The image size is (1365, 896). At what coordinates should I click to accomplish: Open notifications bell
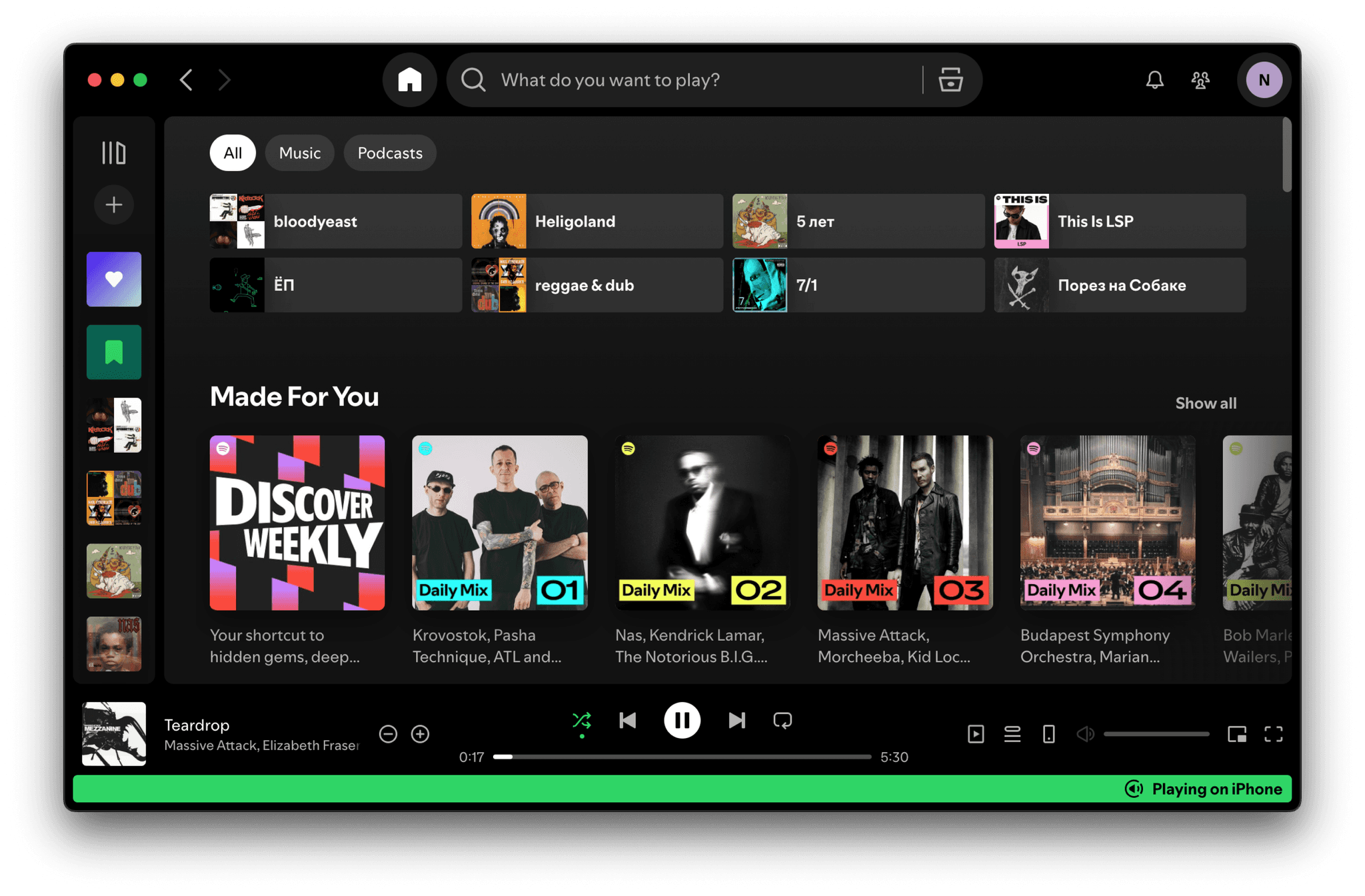[x=1154, y=80]
